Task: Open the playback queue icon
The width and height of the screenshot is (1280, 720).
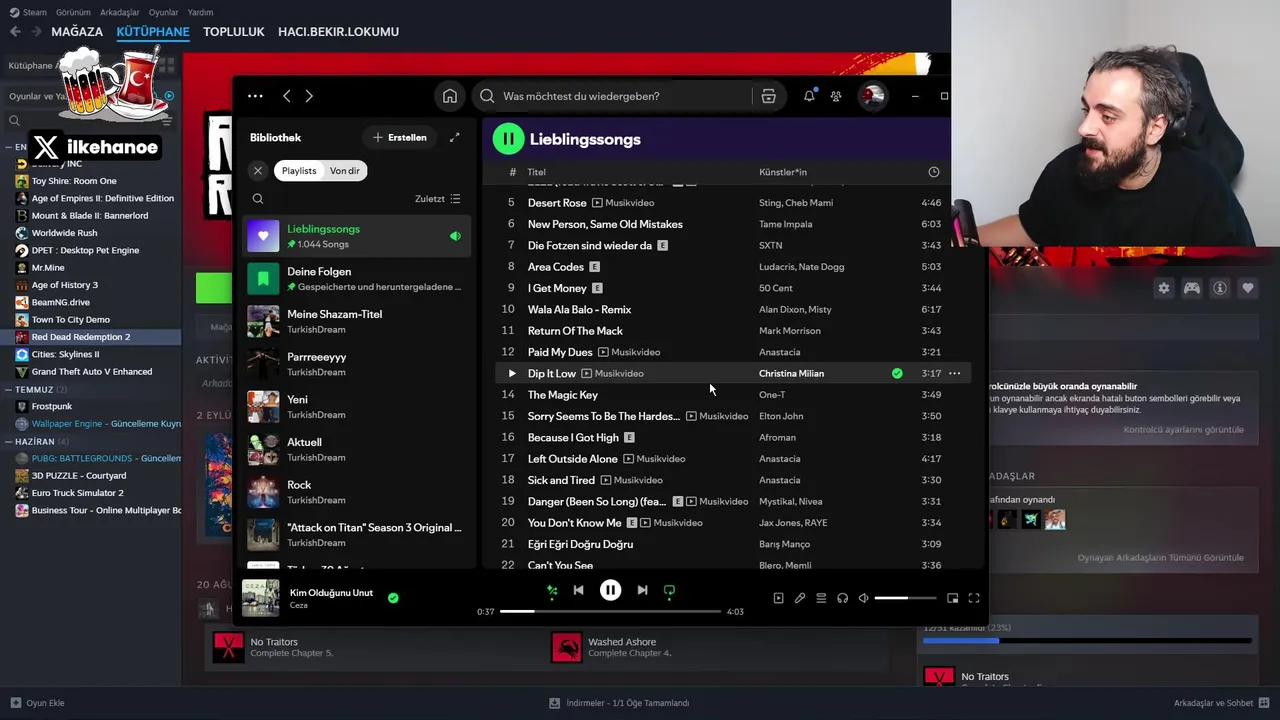Action: pyautogui.click(x=821, y=598)
